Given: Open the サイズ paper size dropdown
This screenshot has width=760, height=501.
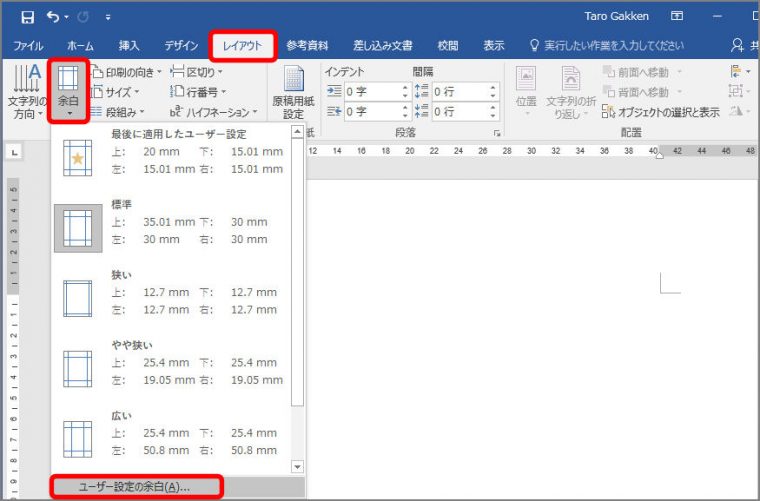Looking at the screenshot, I should click(115, 92).
